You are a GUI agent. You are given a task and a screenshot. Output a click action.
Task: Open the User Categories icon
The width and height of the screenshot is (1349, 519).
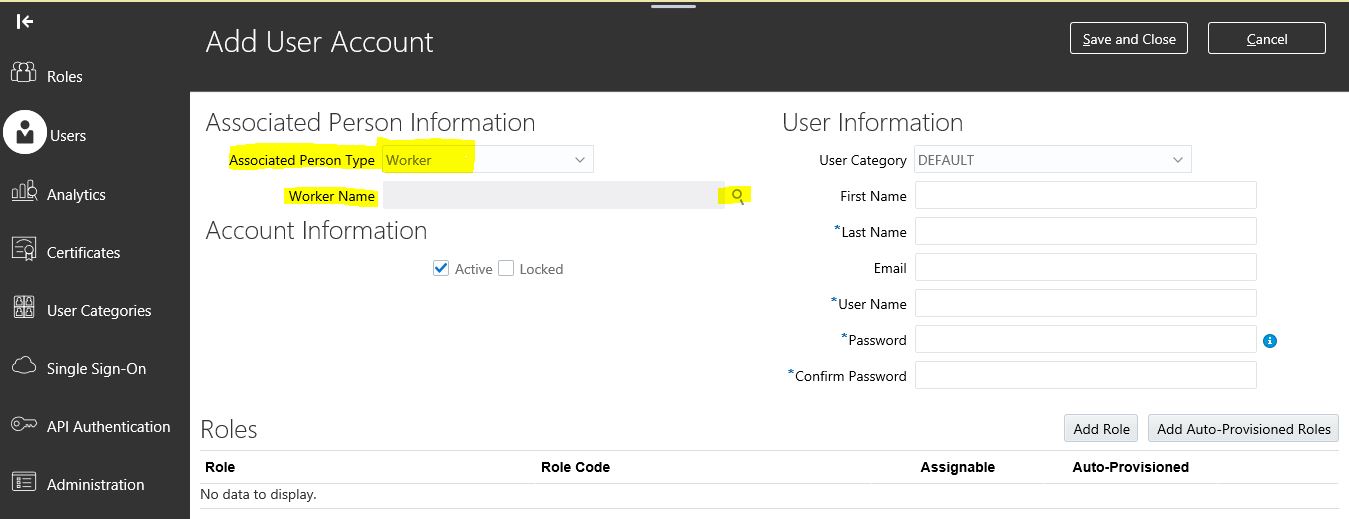pos(24,308)
